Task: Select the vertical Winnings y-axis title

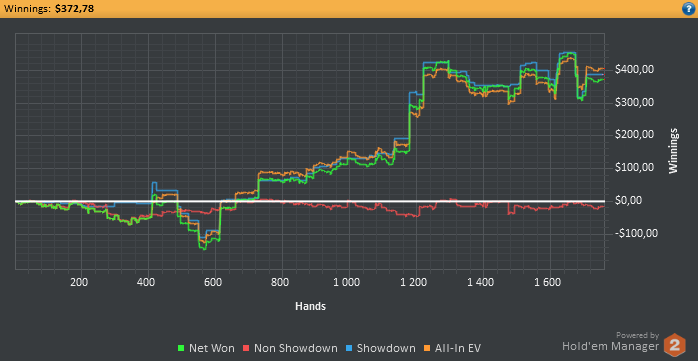Action: pos(674,150)
